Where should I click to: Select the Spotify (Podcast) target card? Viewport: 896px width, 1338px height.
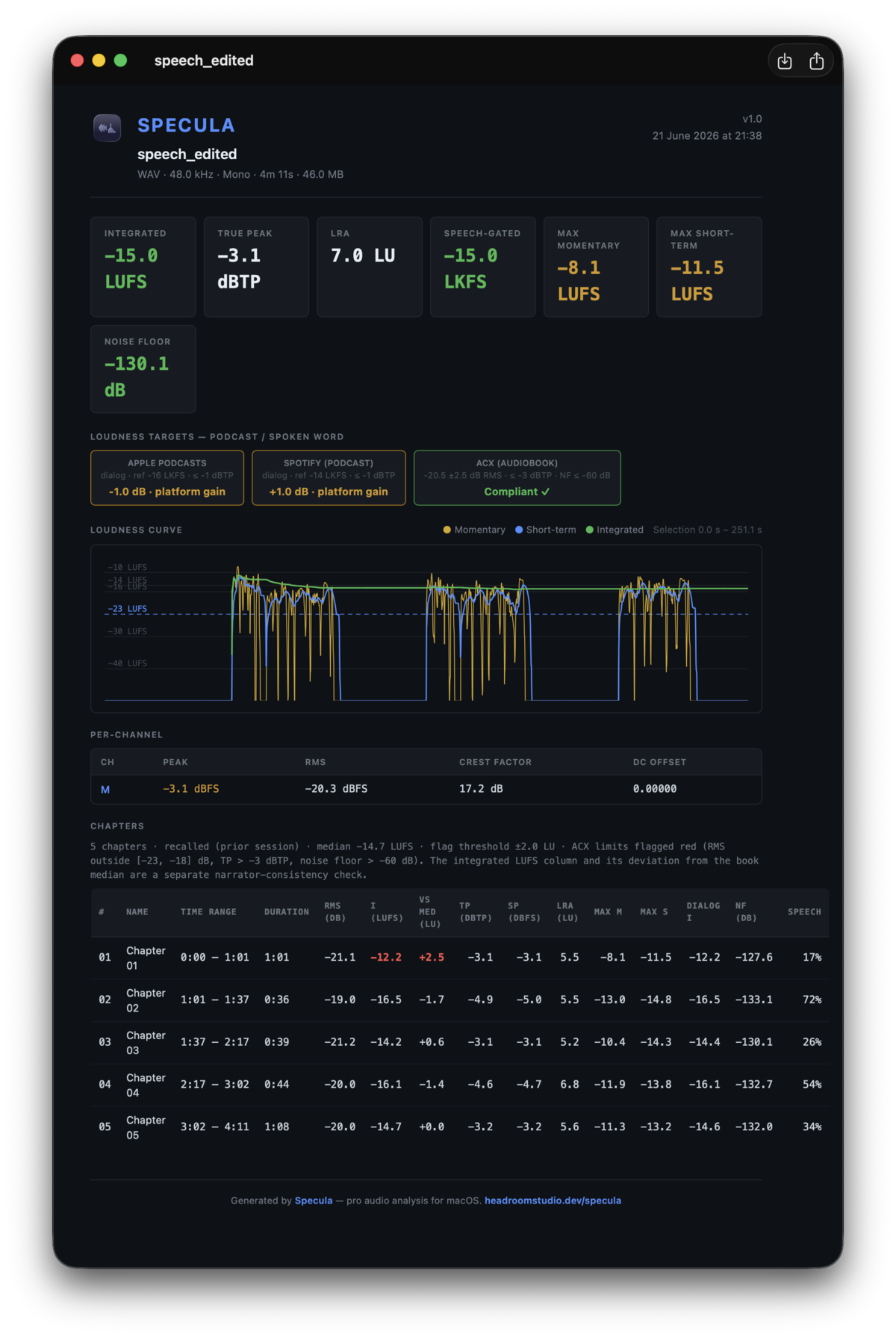click(329, 477)
